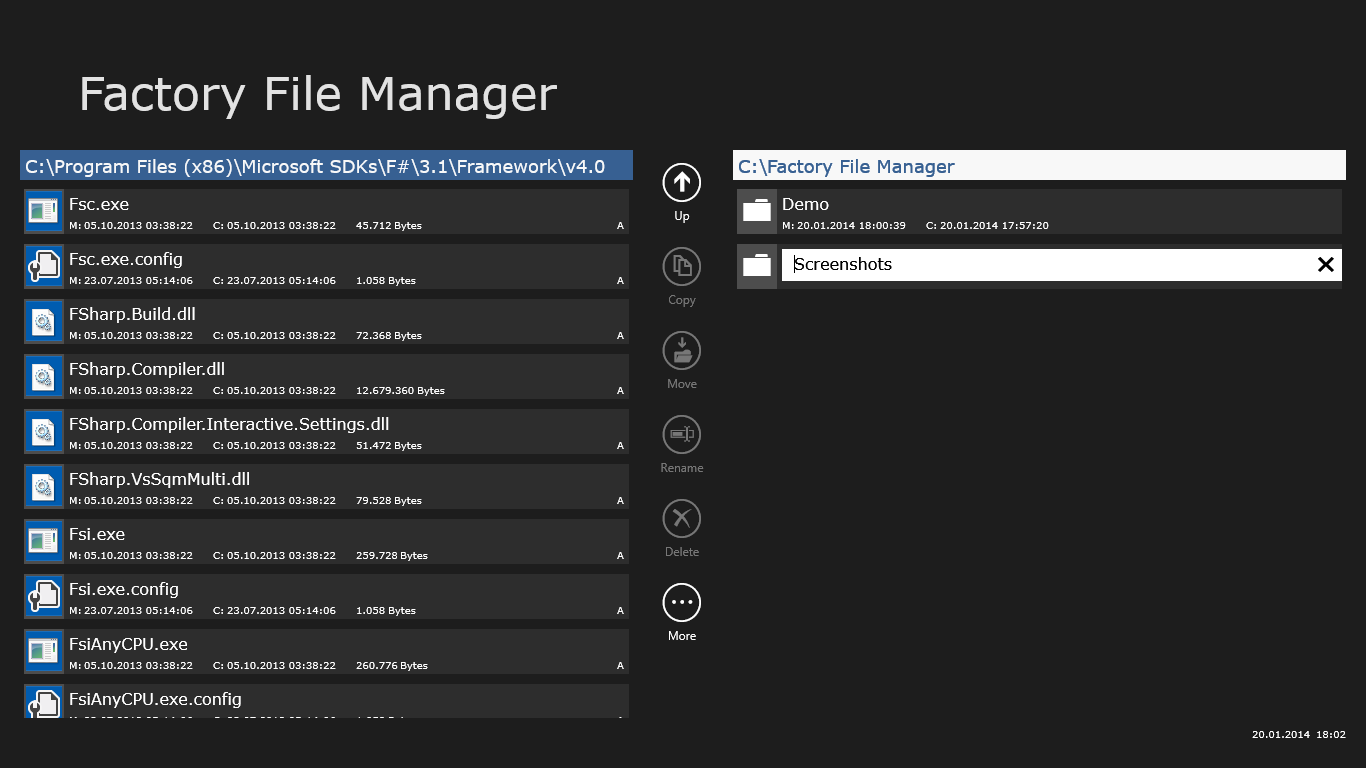Click the Fsc.exe.config wrench file icon

point(44,266)
